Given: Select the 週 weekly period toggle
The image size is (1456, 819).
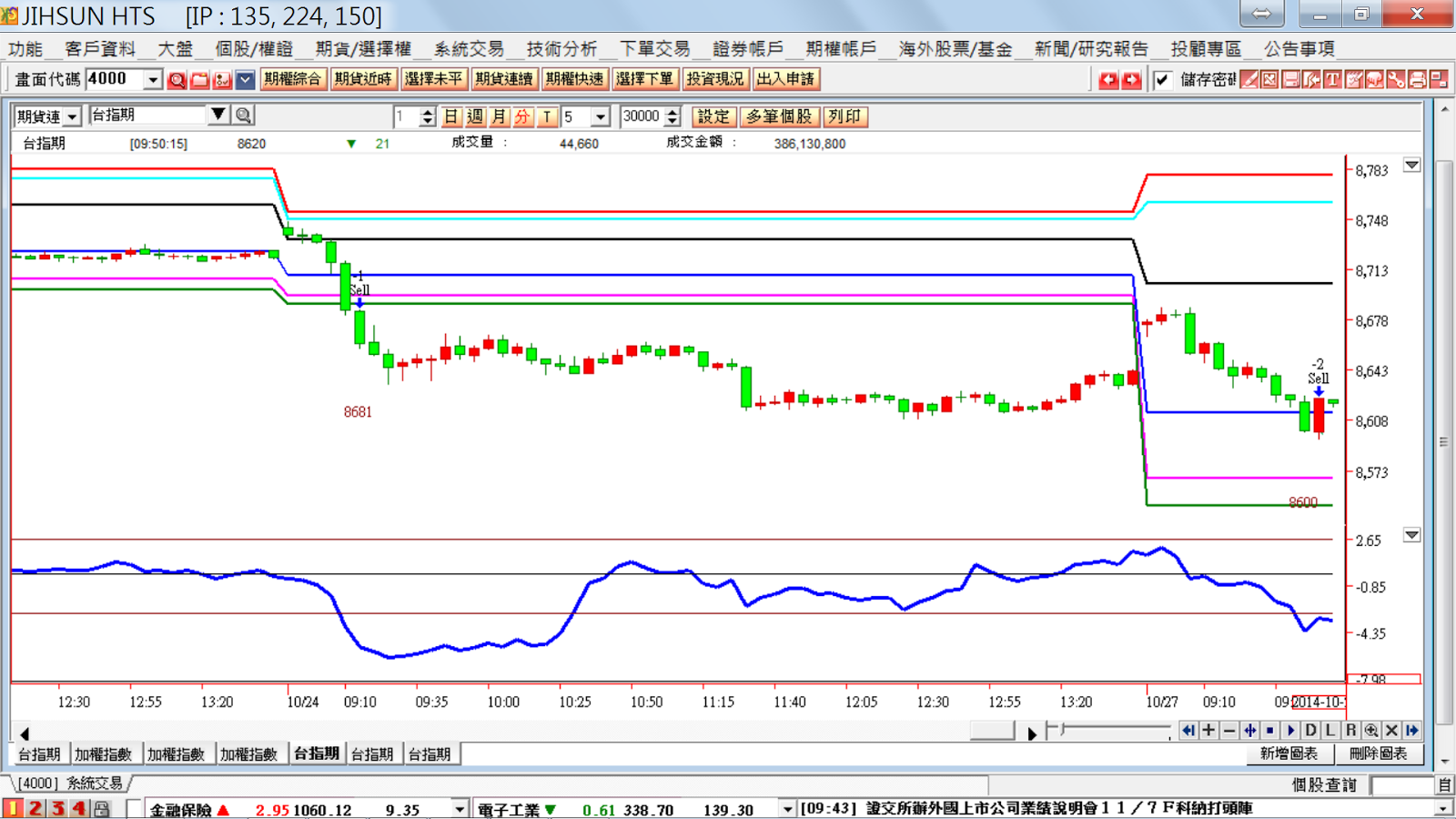Looking at the screenshot, I should 475,116.
